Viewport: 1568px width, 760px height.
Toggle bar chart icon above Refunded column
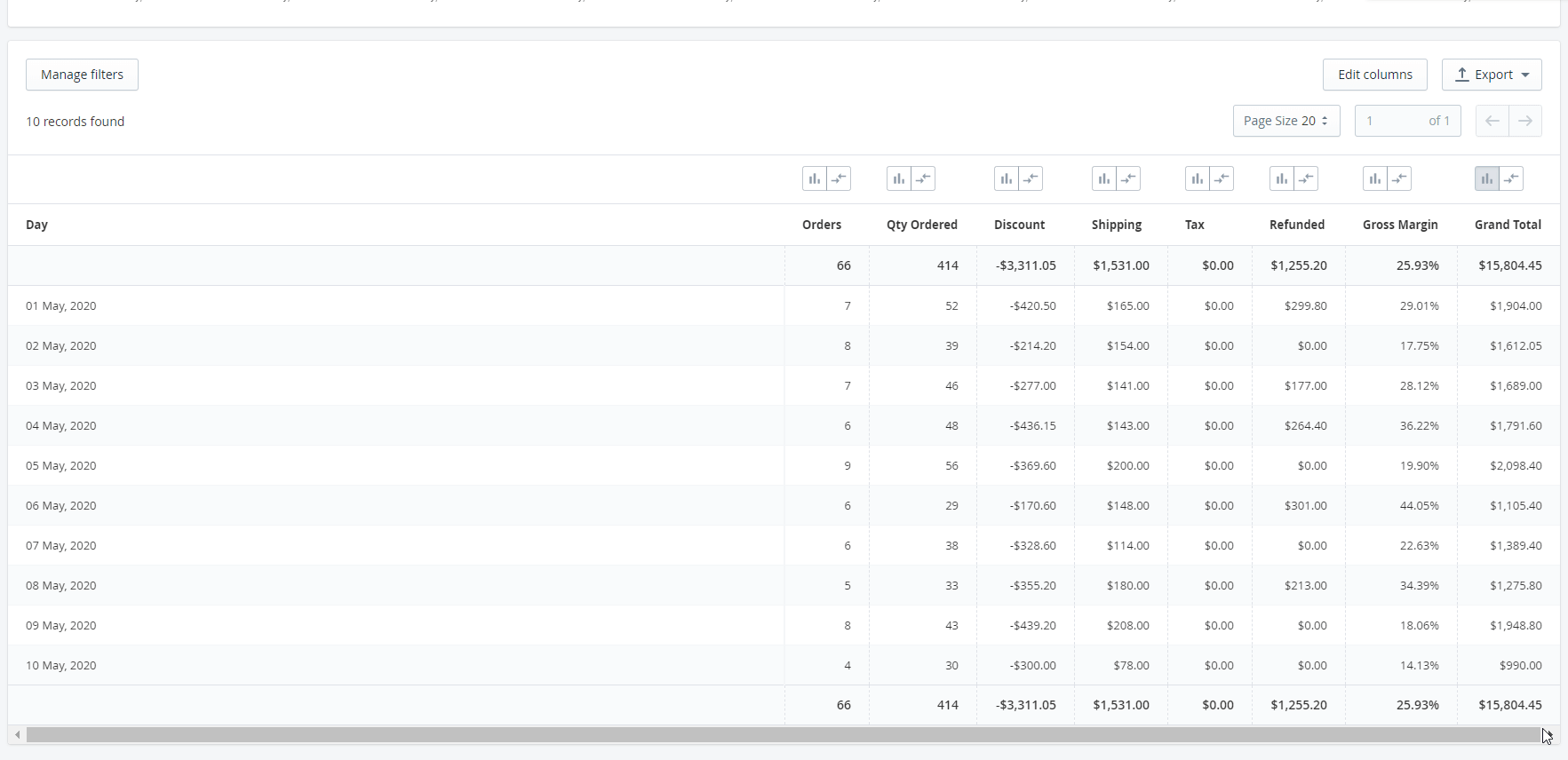tap(1282, 178)
